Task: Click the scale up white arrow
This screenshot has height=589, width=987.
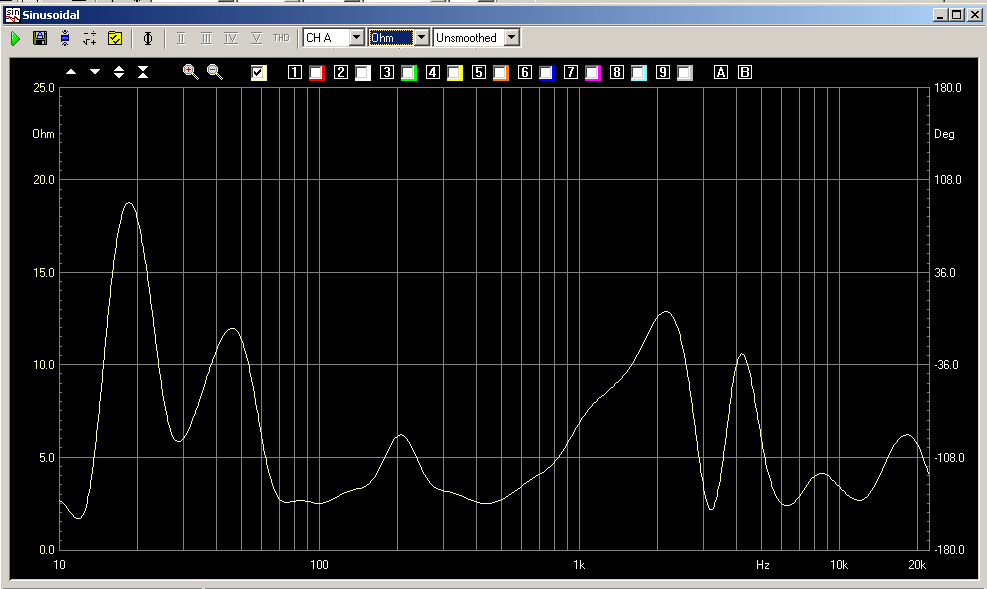Action: 71,72
